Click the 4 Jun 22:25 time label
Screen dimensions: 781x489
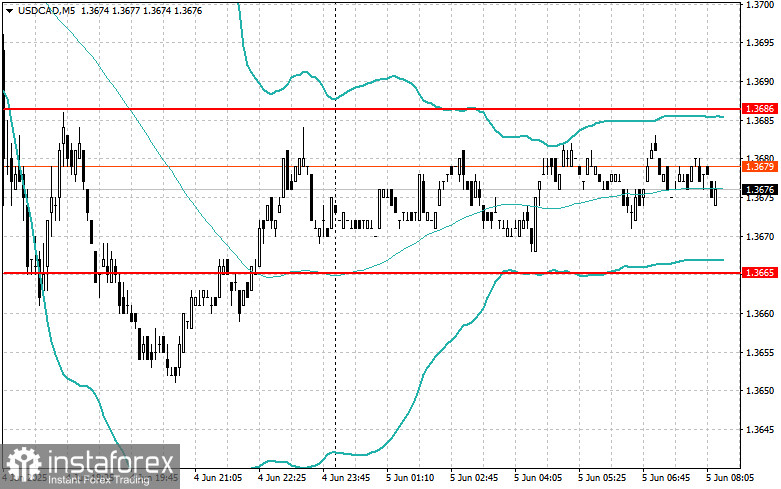point(282,478)
